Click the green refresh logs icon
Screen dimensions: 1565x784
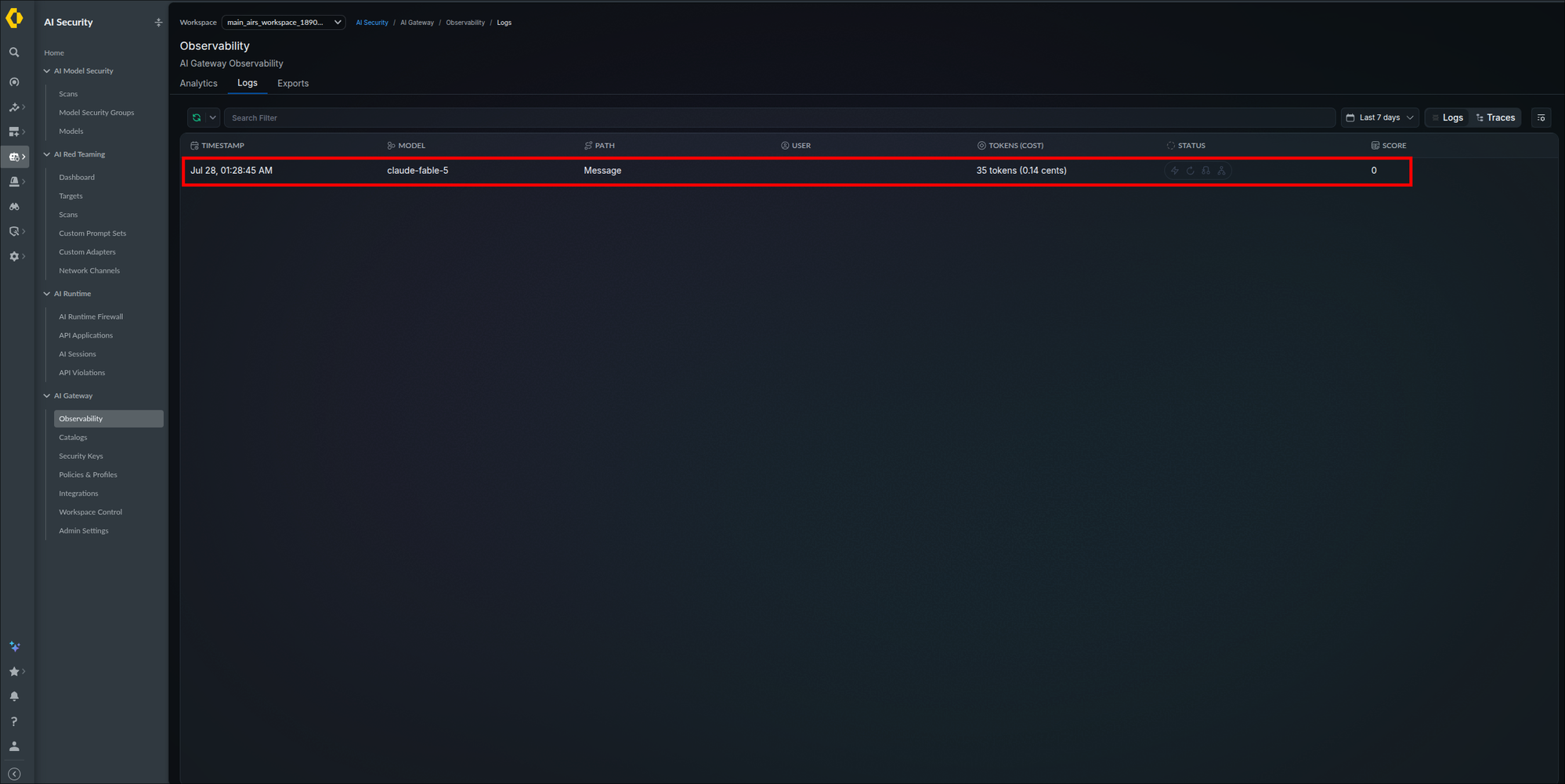[x=197, y=117]
